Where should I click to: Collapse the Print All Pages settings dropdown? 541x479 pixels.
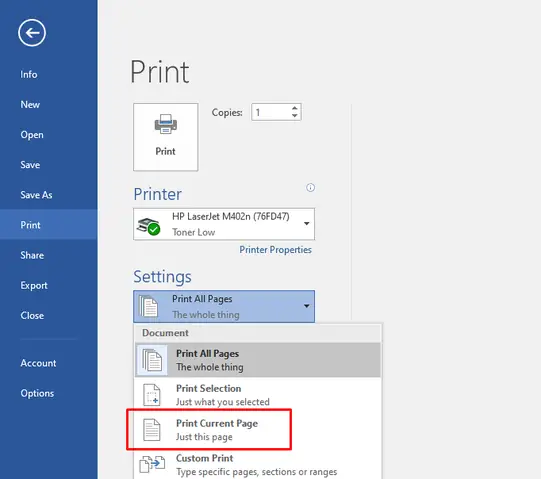point(306,306)
